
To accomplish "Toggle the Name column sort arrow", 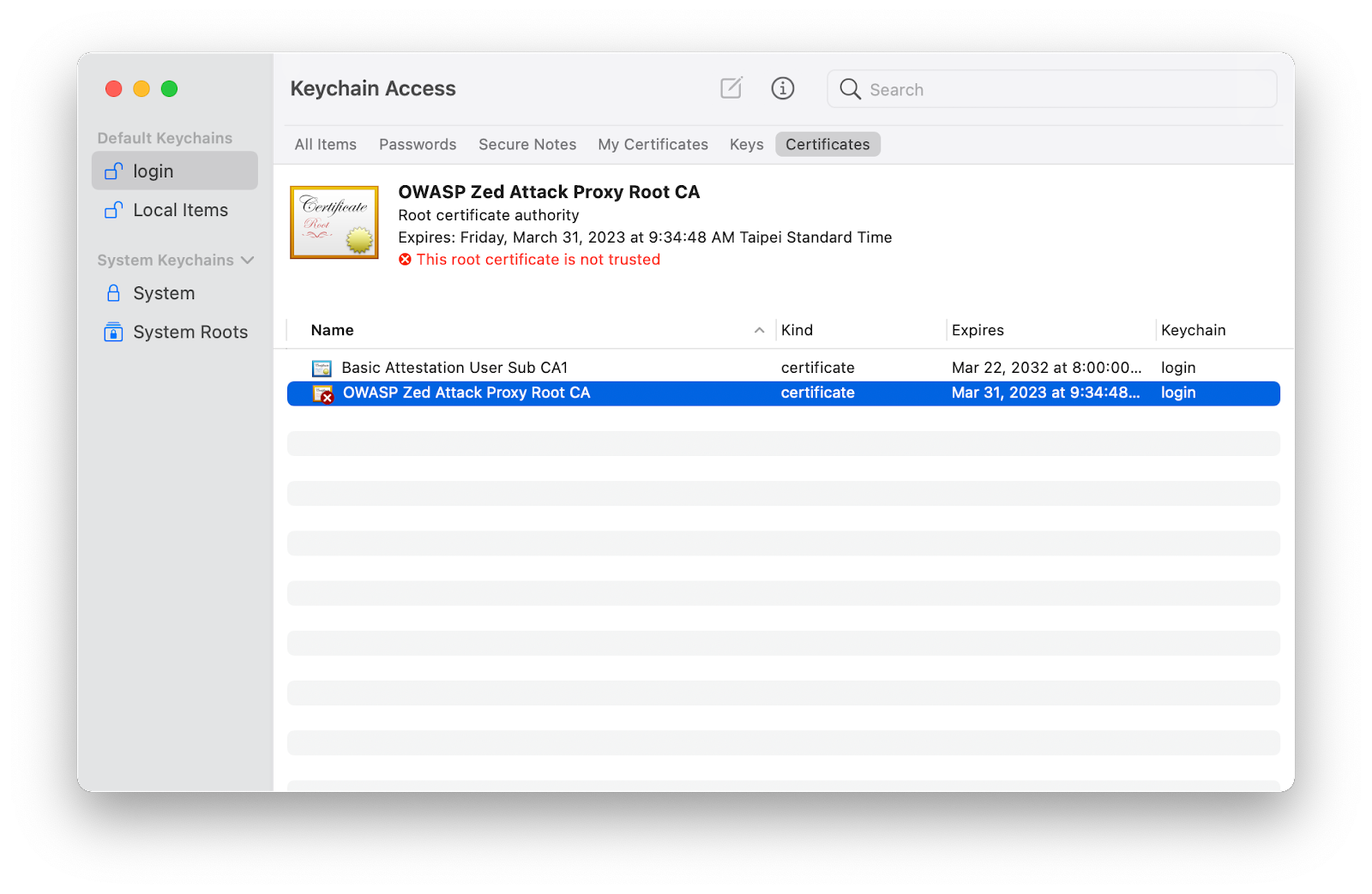I will click(x=759, y=330).
